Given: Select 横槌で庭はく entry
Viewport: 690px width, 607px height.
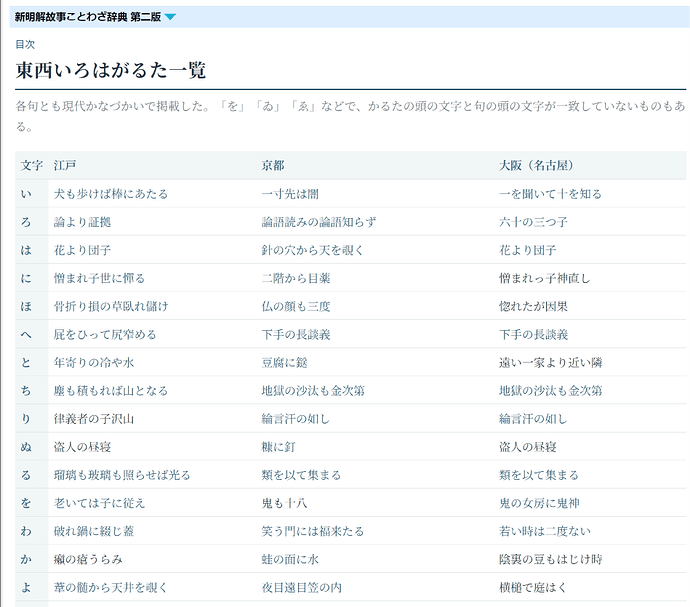Looking at the screenshot, I should point(533,588).
